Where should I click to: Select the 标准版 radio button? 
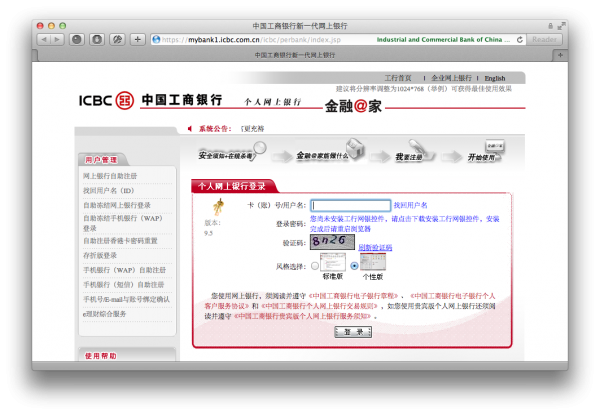[x=315, y=266]
